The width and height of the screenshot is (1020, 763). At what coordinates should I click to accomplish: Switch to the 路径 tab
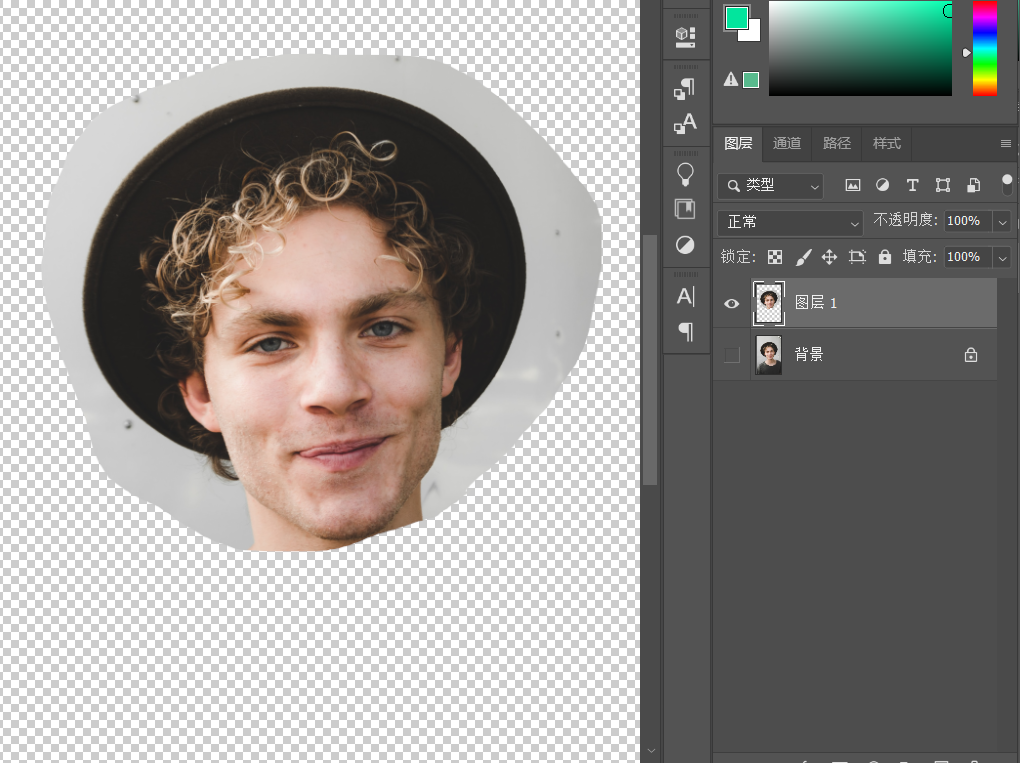837,143
